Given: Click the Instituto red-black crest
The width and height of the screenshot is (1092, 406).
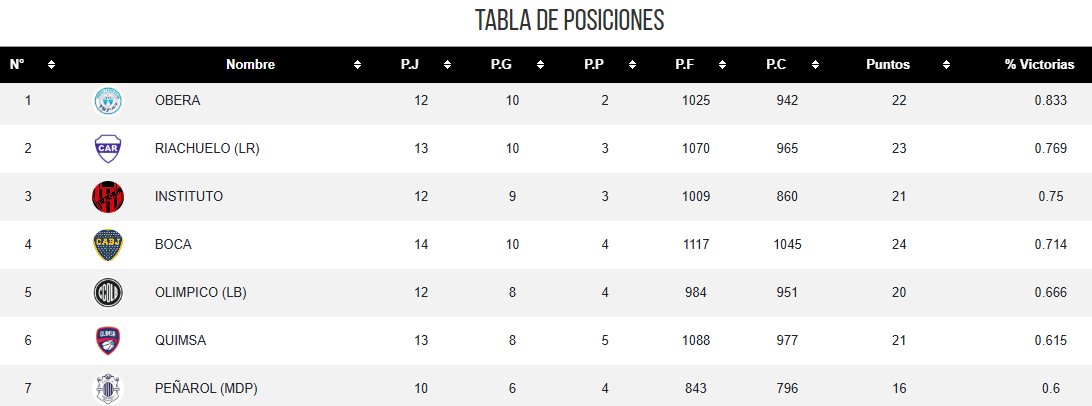Looking at the screenshot, I should pyautogui.click(x=107, y=197).
